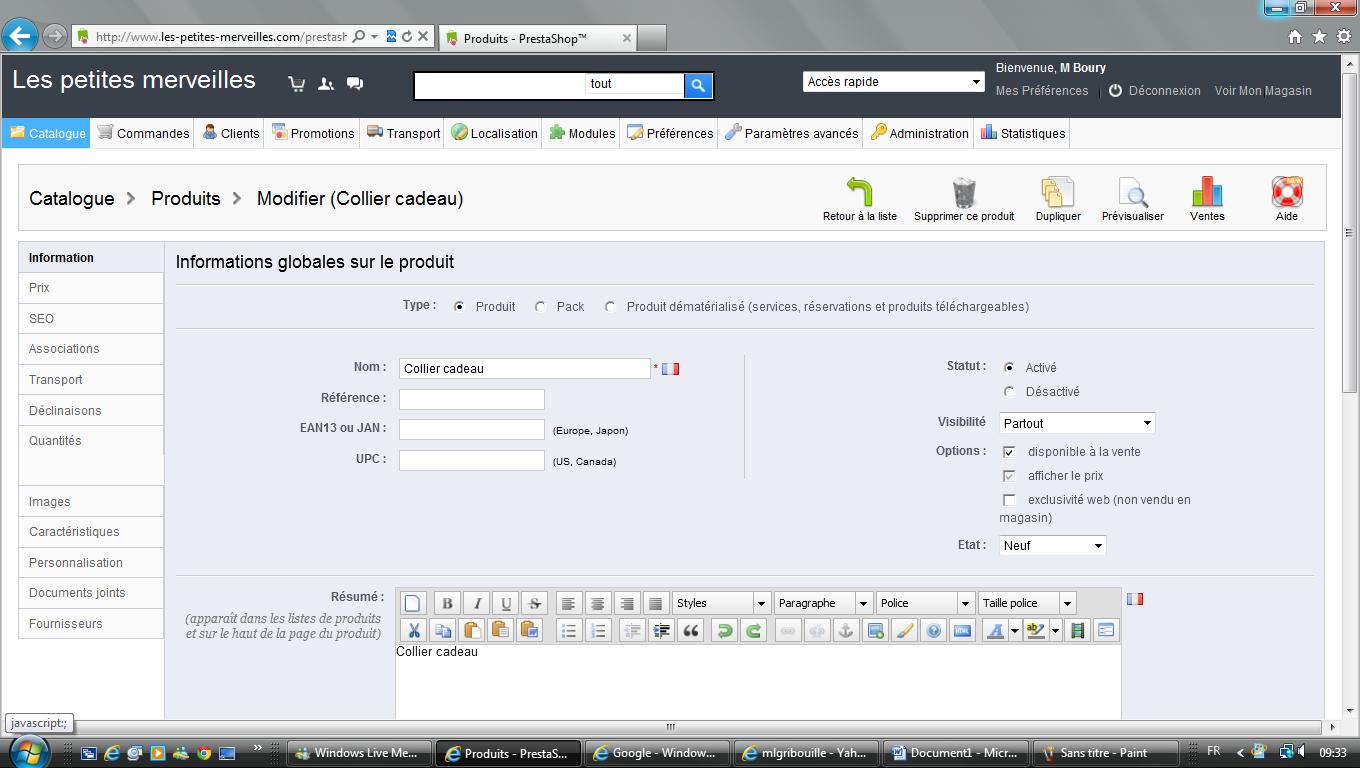Switch to the Prix side tab
The image size is (1360, 768).
point(91,288)
